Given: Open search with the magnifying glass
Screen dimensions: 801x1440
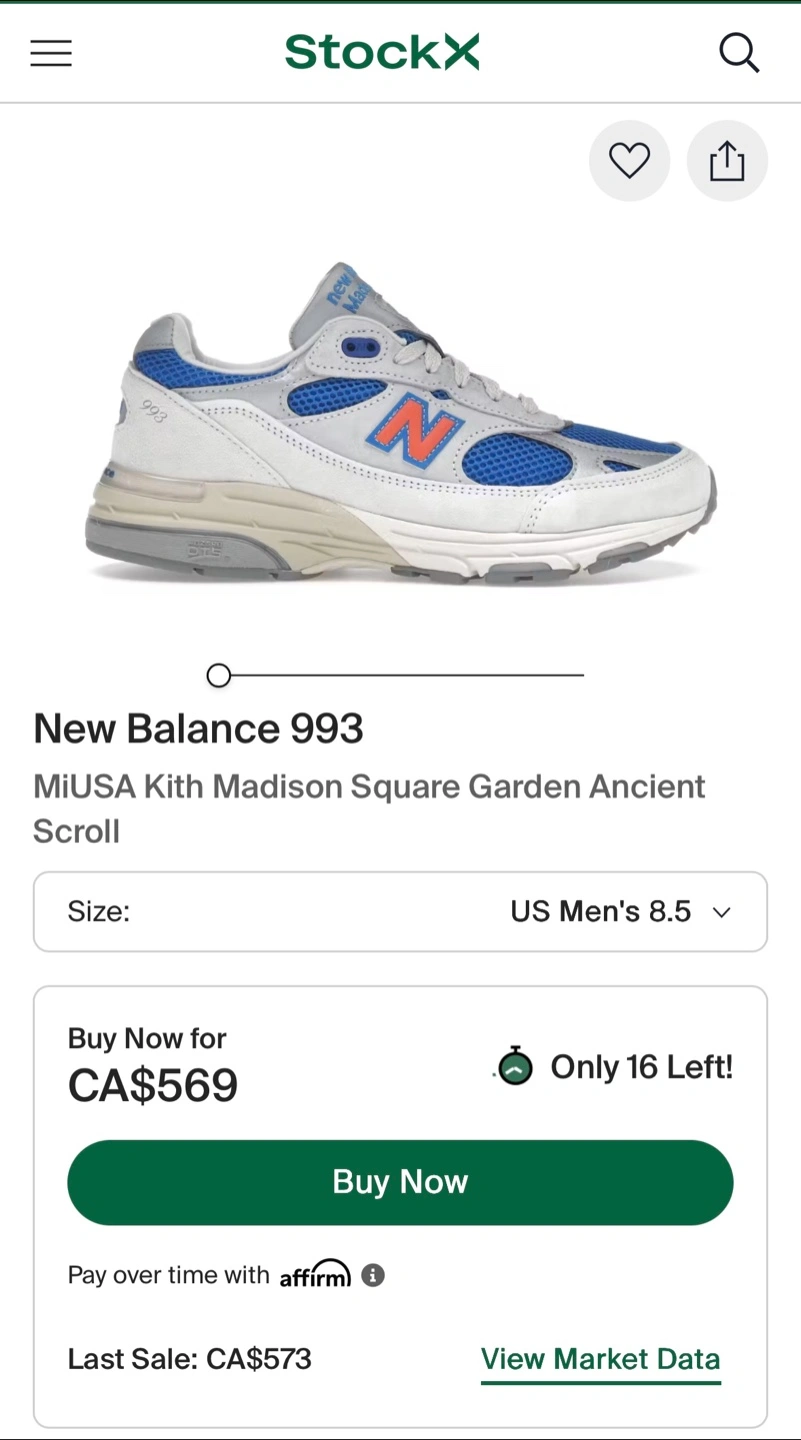Looking at the screenshot, I should coord(739,53).
